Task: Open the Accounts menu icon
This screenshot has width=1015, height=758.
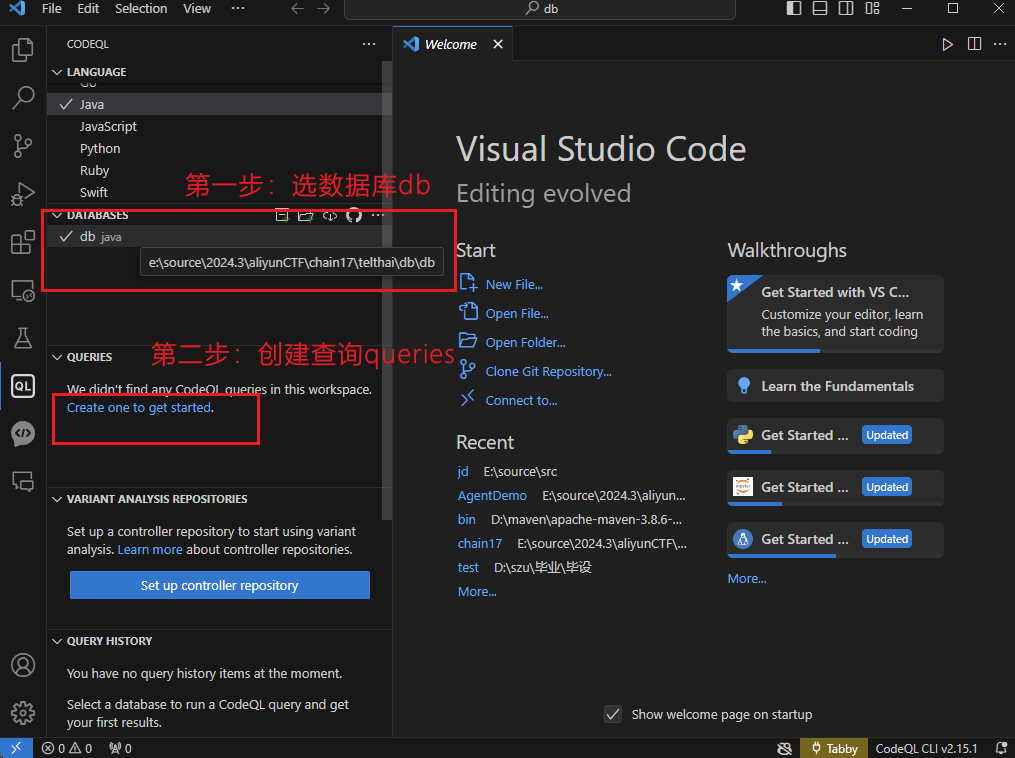Action: click(x=23, y=665)
